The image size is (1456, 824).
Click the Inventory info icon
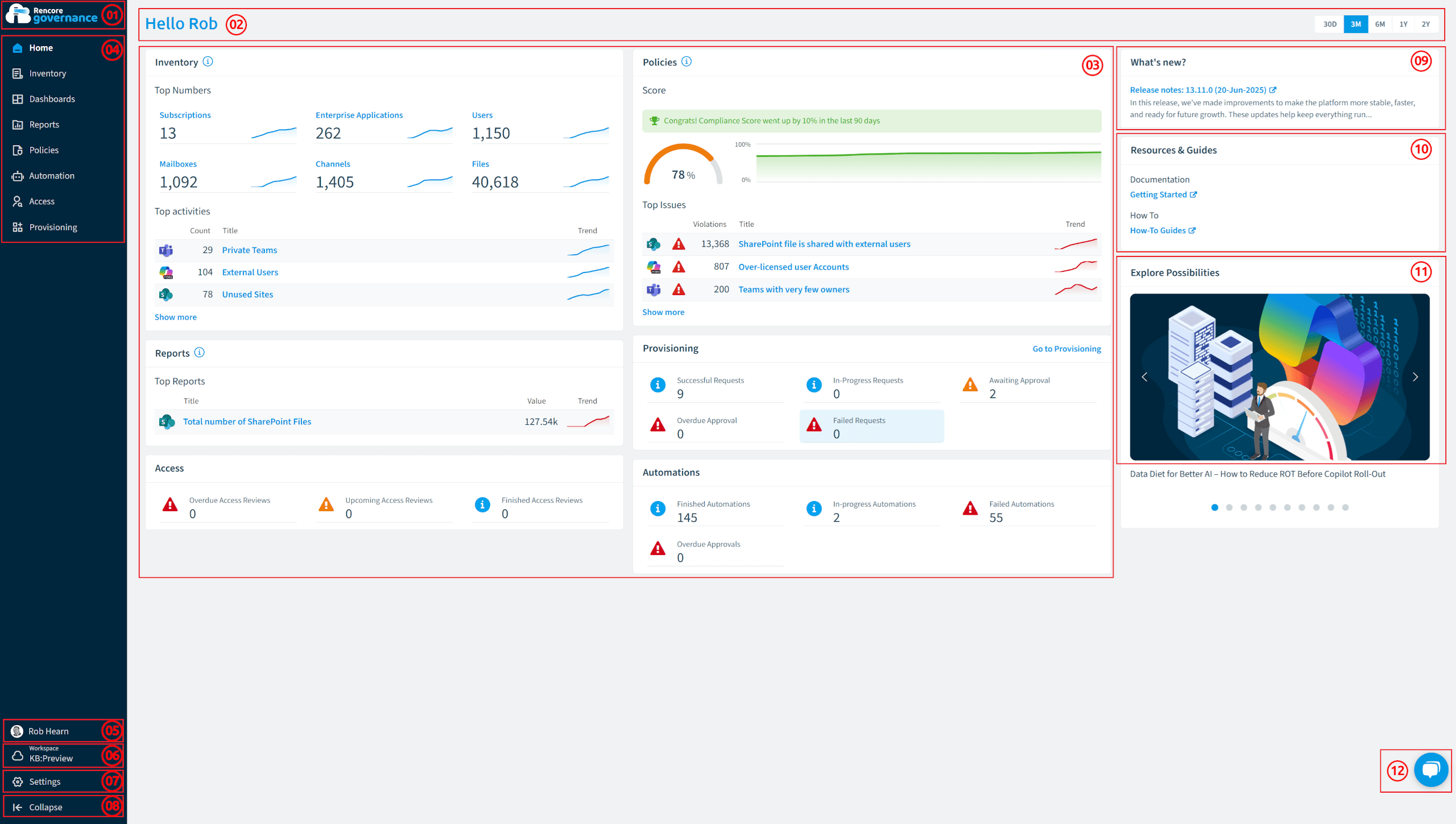pos(208,61)
